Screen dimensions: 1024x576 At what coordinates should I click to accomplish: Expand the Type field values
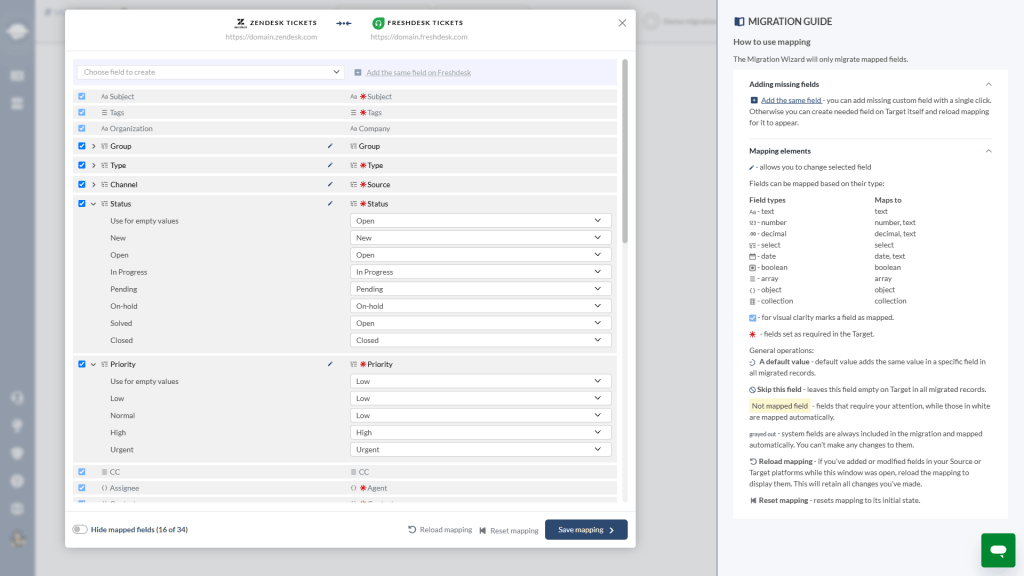[93, 165]
